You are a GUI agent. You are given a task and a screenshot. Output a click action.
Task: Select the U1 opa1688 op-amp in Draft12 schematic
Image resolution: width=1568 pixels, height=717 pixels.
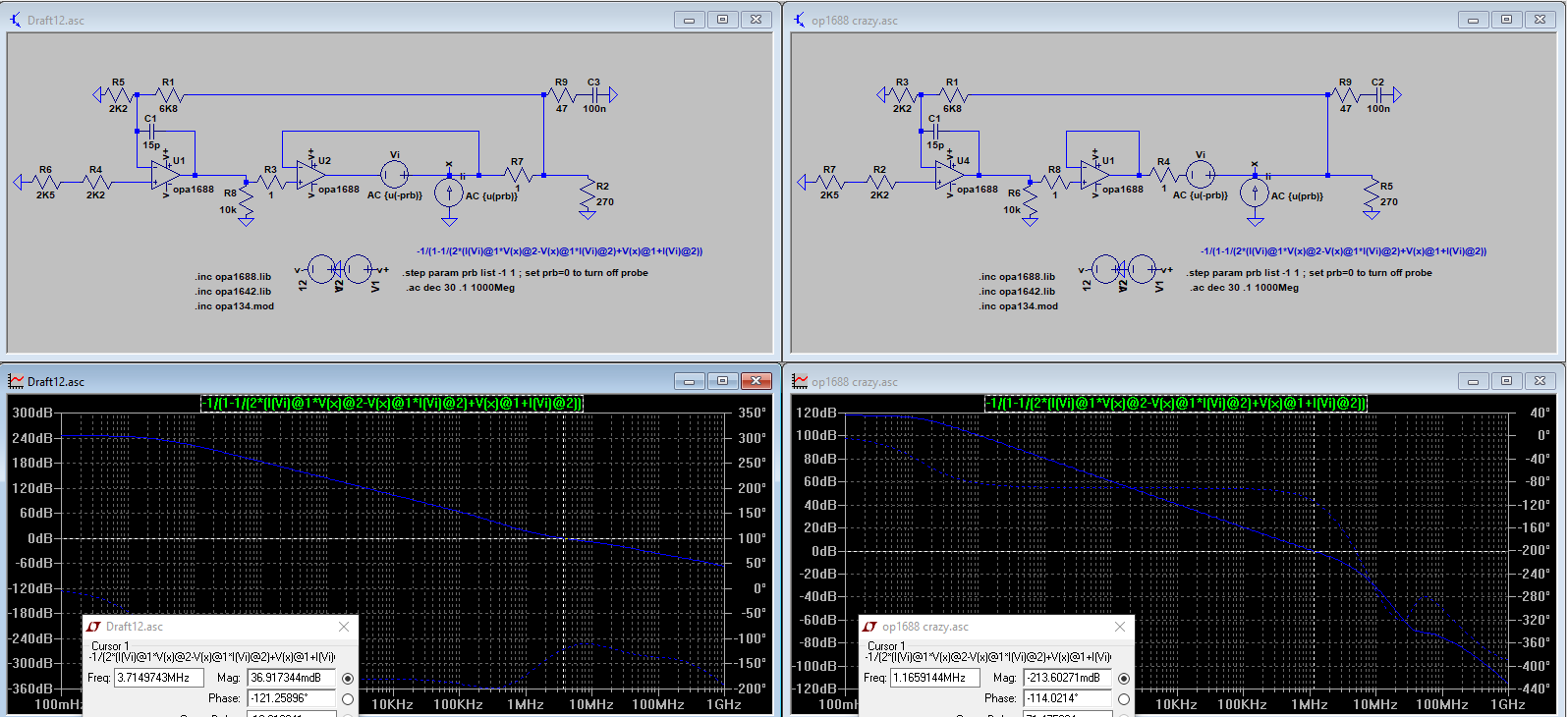(x=165, y=174)
